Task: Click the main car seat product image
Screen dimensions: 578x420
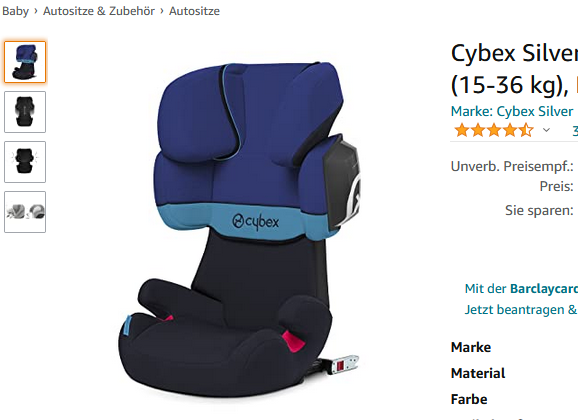Action: 239,229
